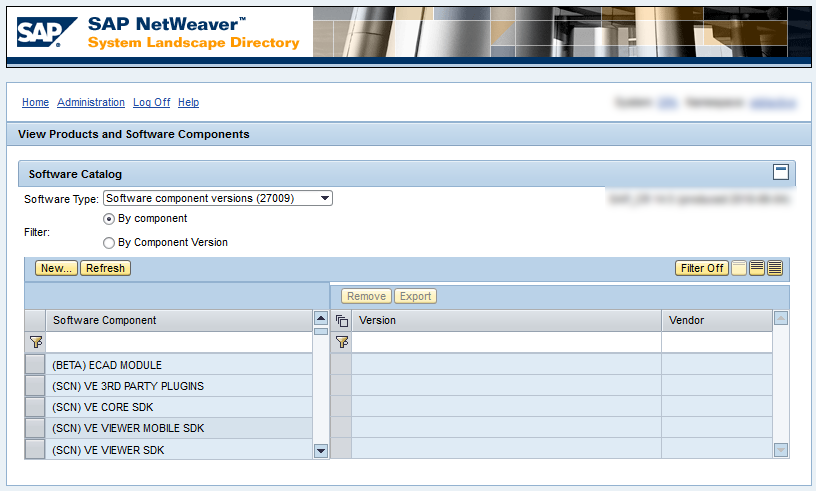Image resolution: width=816 pixels, height=491 pixels.
Task: Open the Administration menu link
Action: point(91,102)
